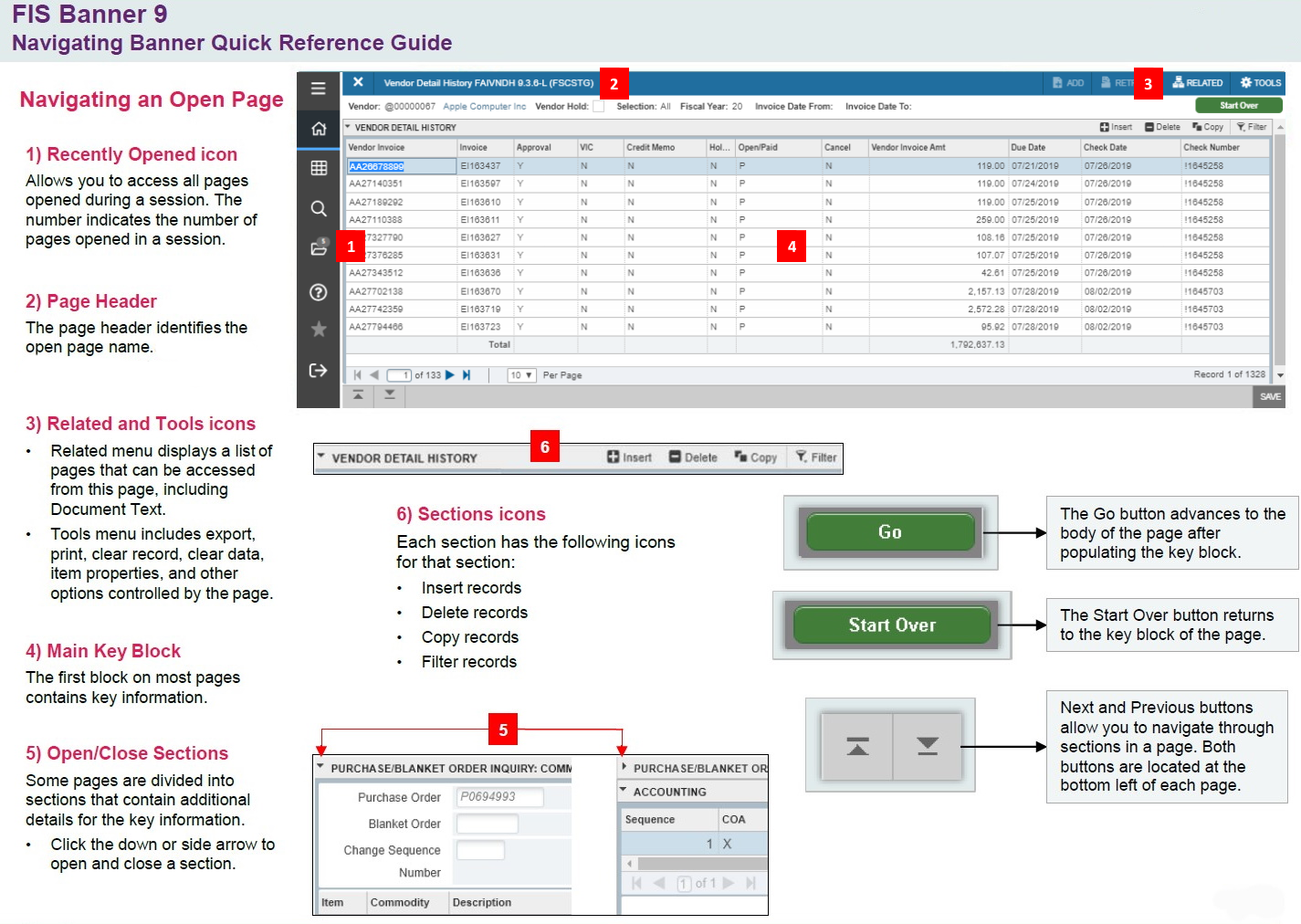The width and height of the screenshot is (1301, 924).
Task: Click the Start Over button
Action: point(1238,105)
